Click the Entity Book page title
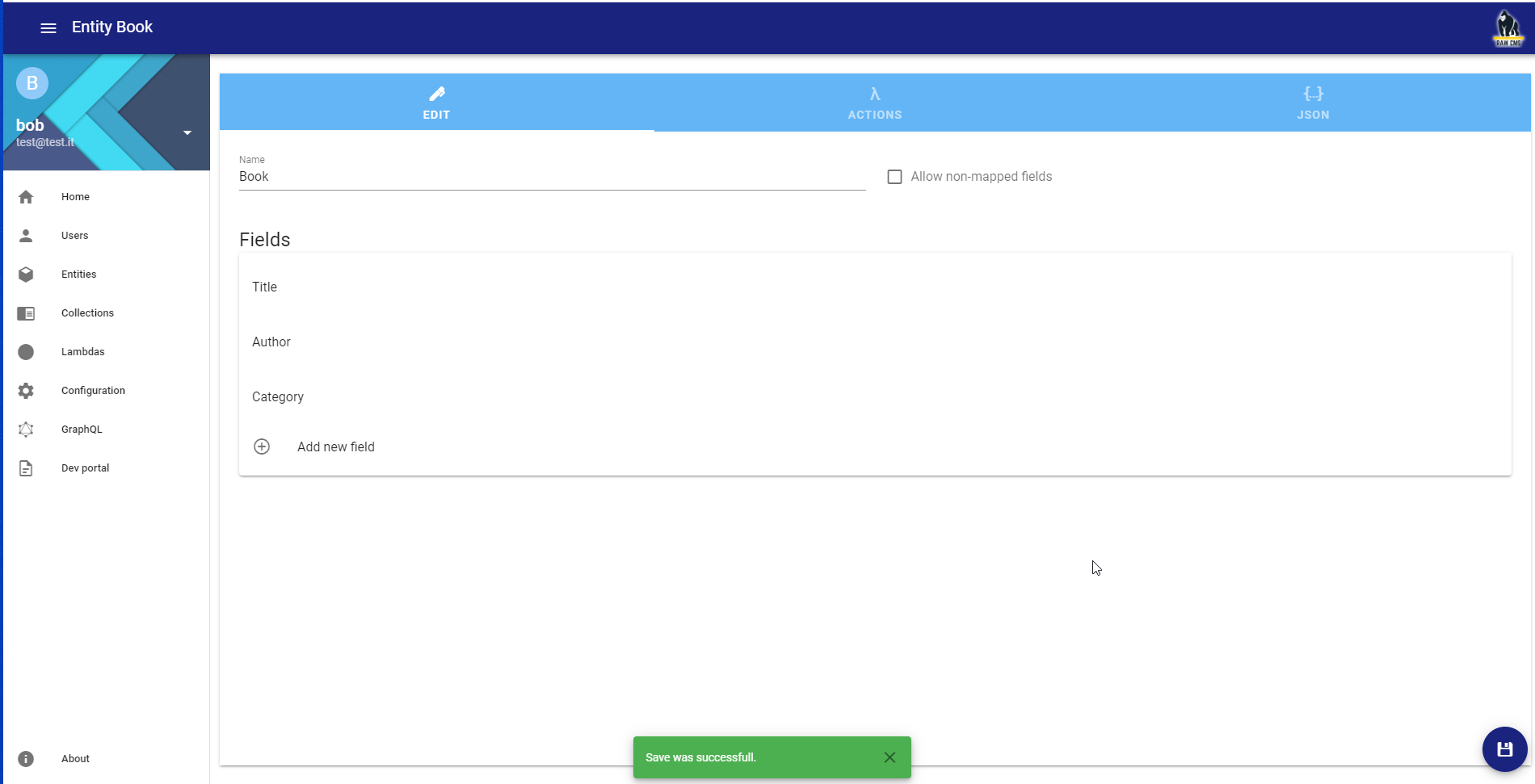1535x784 pixels. [112, 27]
